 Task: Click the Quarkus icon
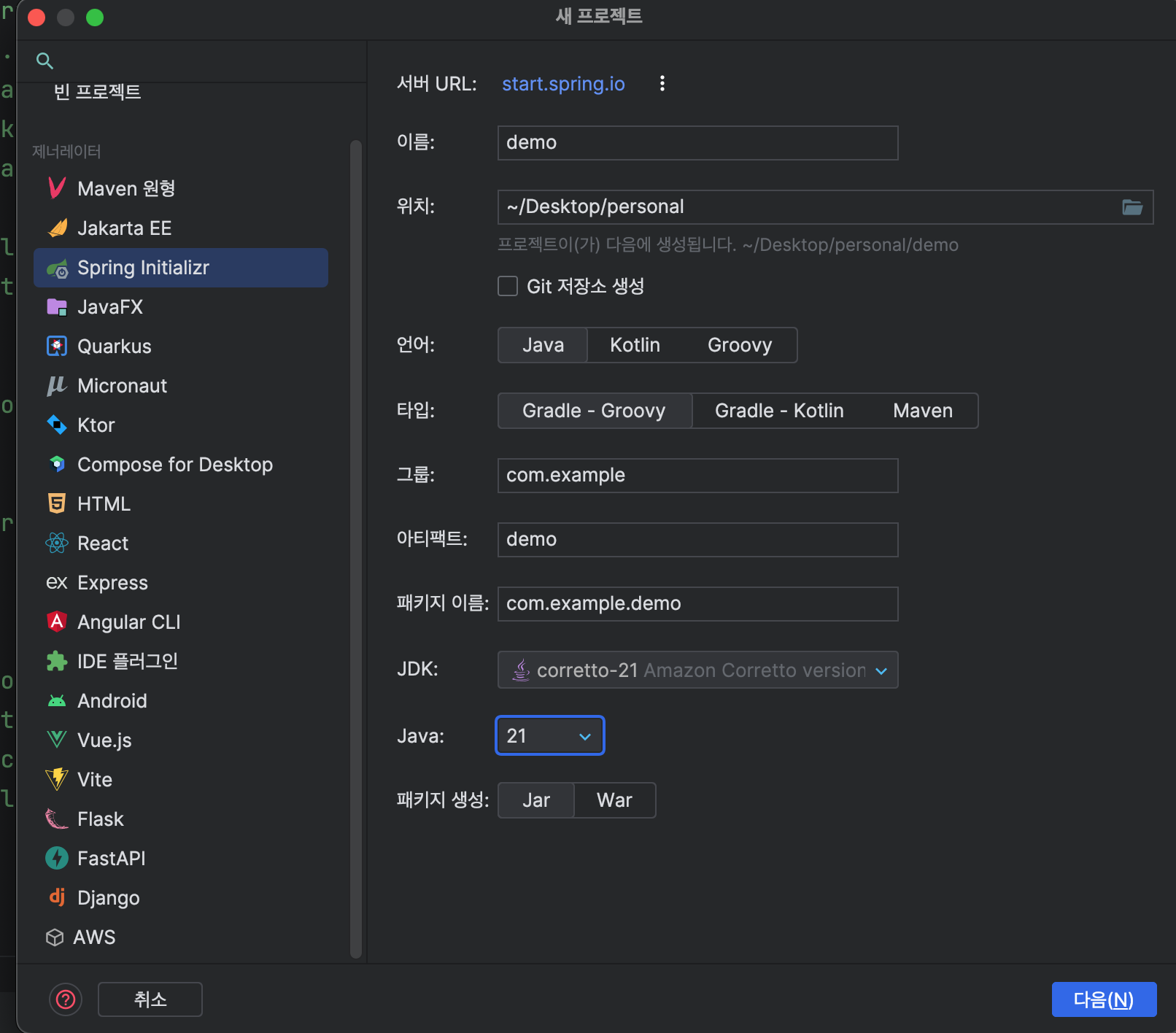click(57, 346)
